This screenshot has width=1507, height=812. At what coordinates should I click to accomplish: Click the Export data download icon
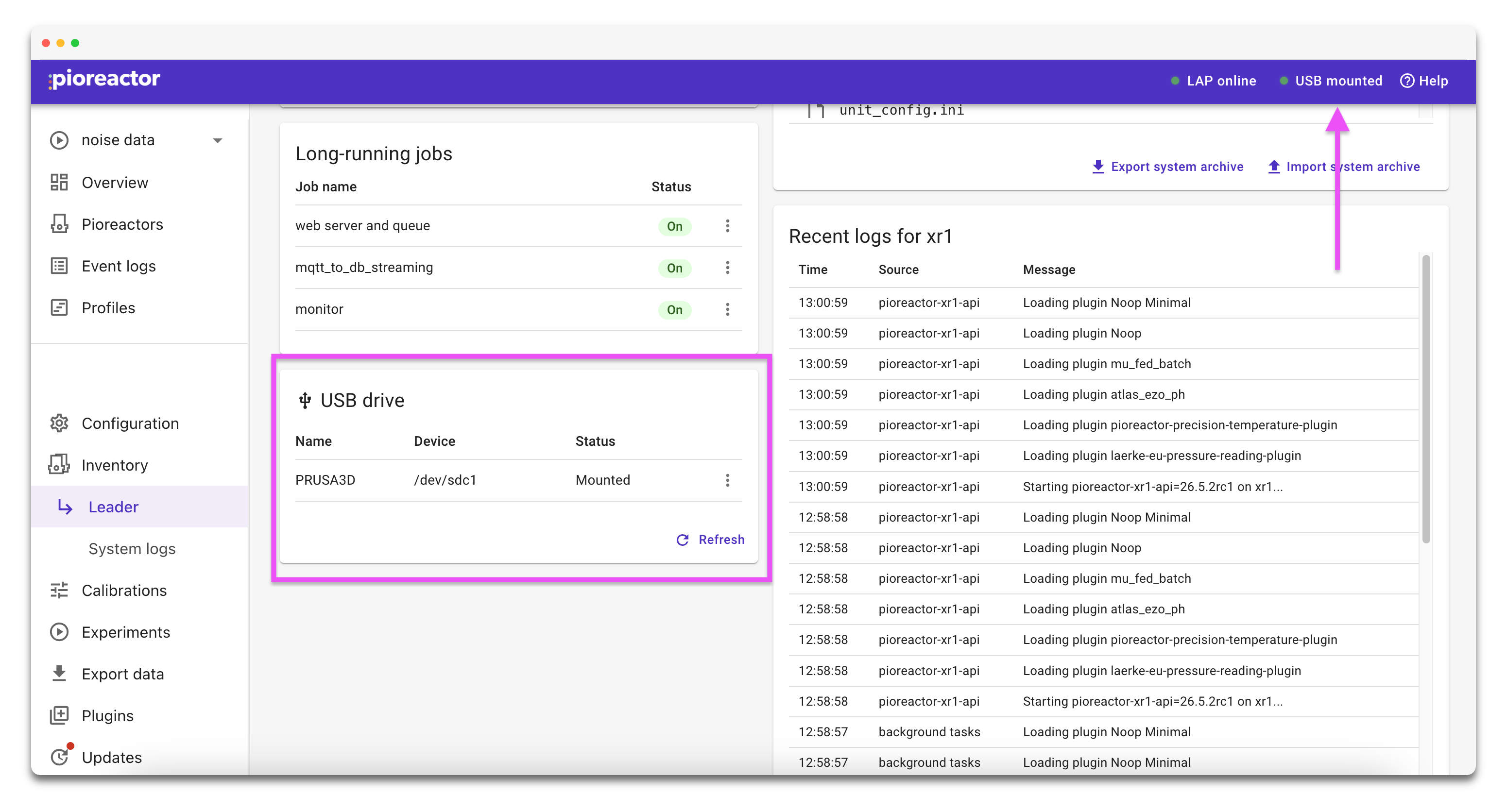(59, 674)
